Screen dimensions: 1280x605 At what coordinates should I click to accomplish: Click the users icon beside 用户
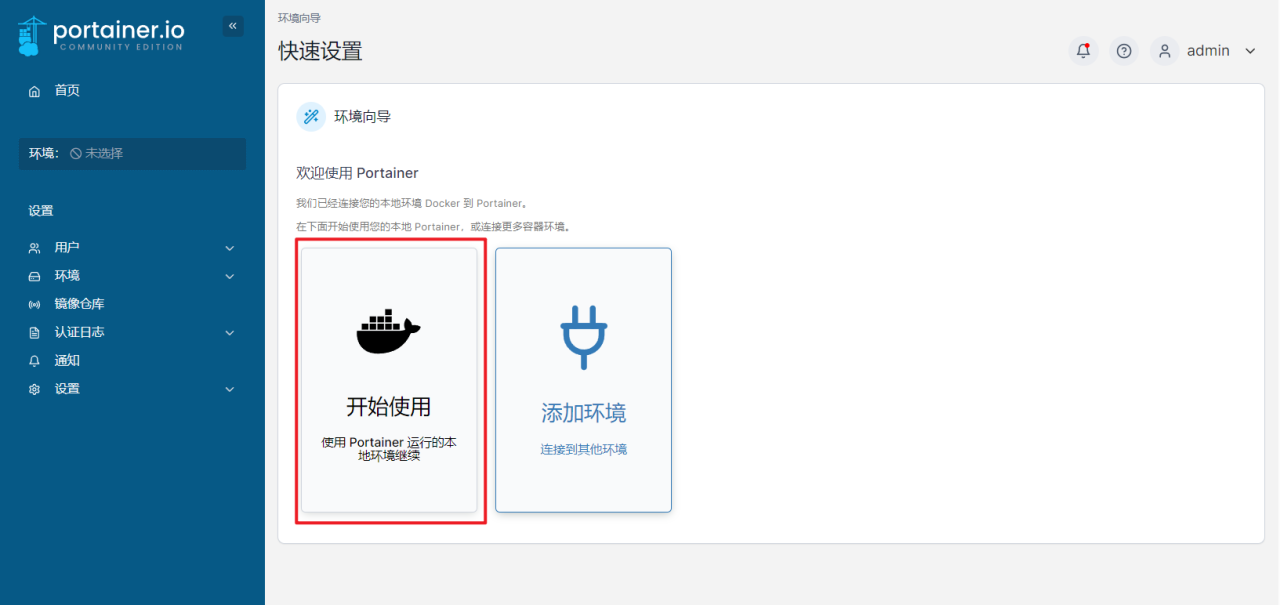point(35,248)
